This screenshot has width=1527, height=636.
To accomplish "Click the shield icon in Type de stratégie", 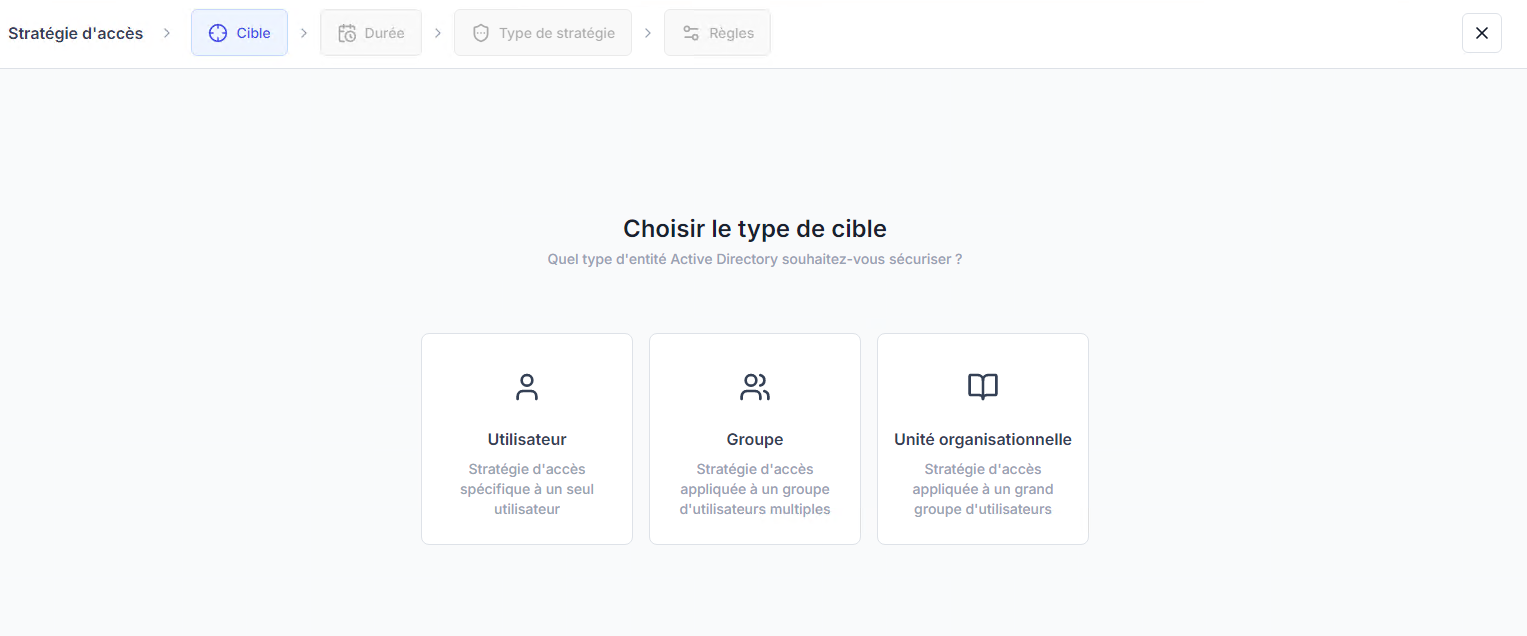I will point(481,33).
